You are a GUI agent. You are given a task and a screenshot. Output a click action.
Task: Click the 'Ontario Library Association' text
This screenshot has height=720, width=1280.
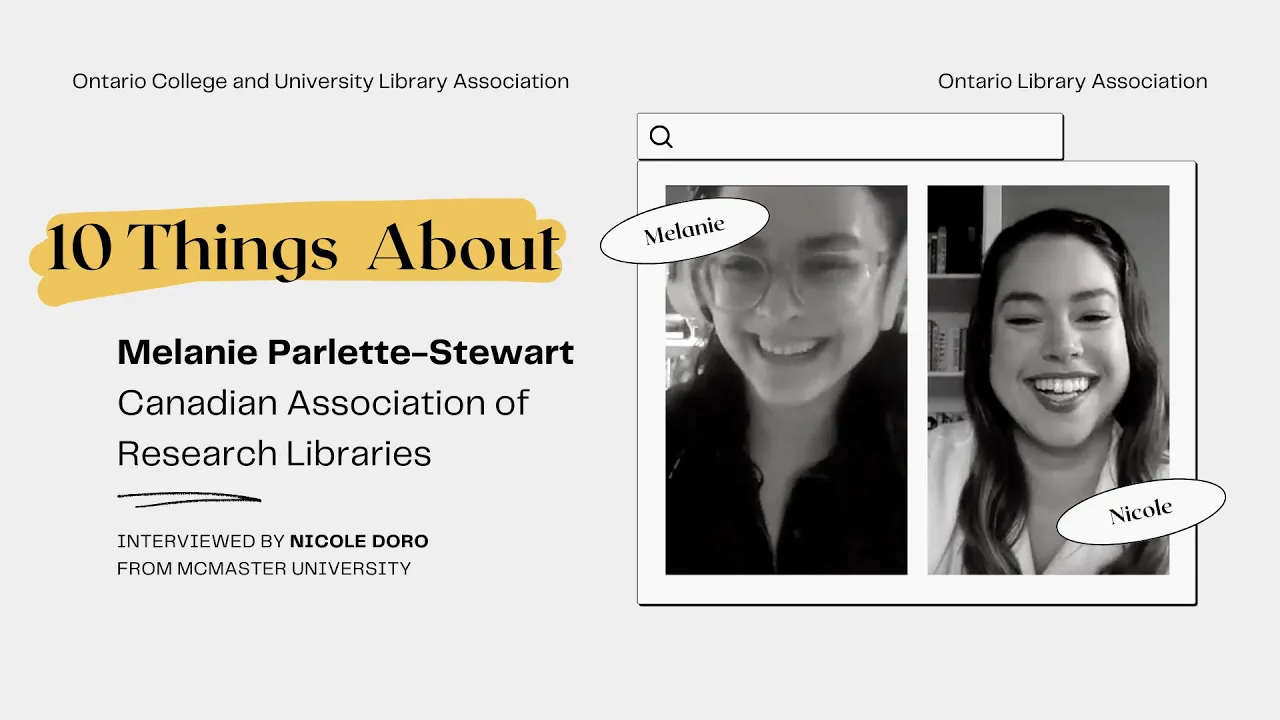pos(1073,82)
